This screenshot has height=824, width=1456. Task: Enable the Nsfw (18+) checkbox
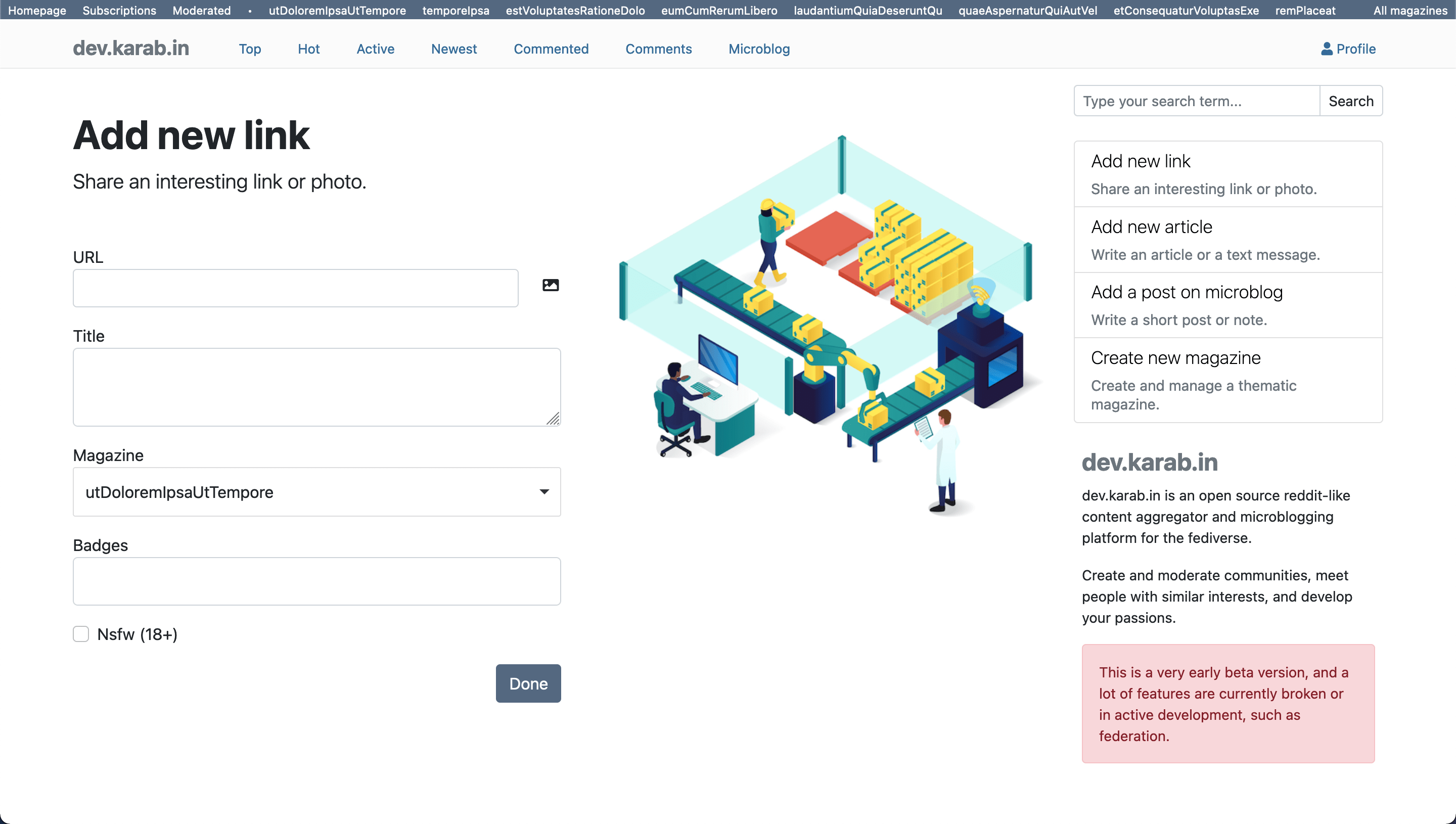(x=81, y=634)
